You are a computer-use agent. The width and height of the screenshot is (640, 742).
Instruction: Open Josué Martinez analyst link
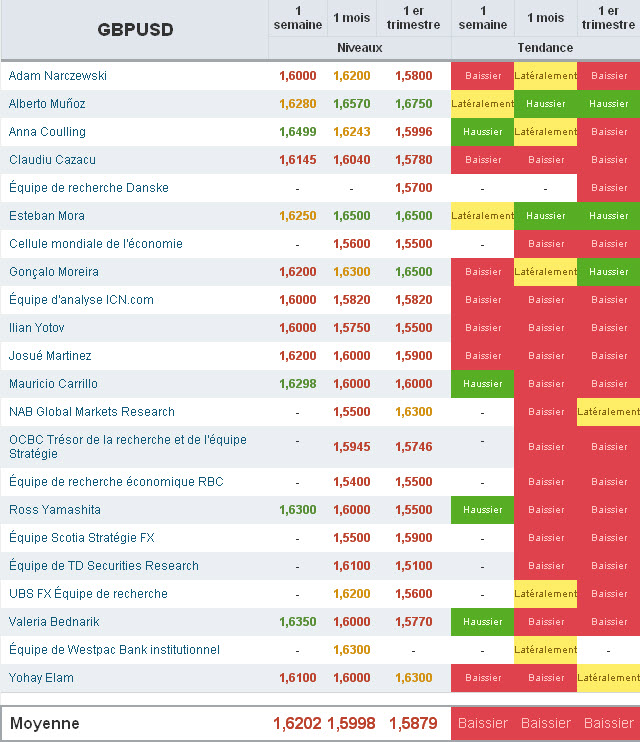[50, 355]
